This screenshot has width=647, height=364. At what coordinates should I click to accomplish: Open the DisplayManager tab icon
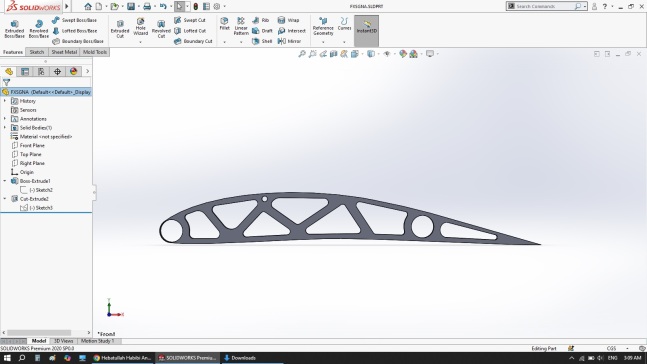[x=73, y=71]
